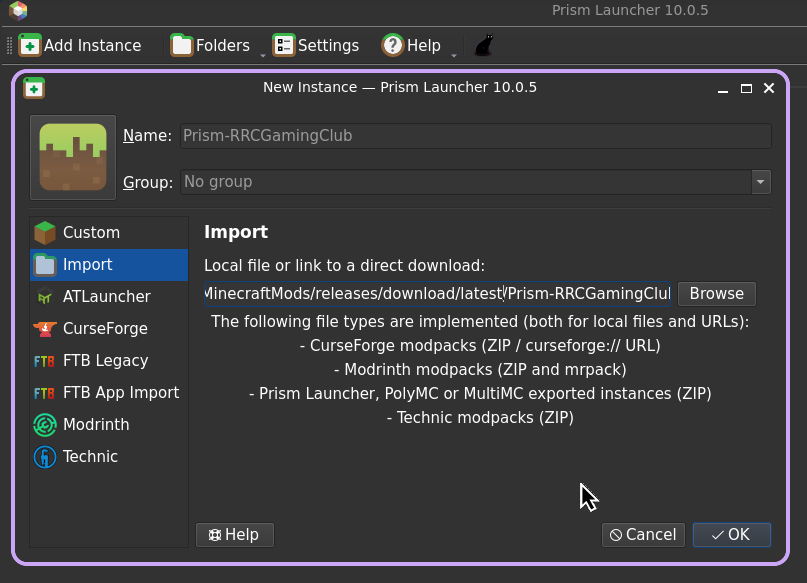The width and height of the screenshot is (807, 583).
Task: Click the Add Instance toolbar icon
Action: click(30, 44)
